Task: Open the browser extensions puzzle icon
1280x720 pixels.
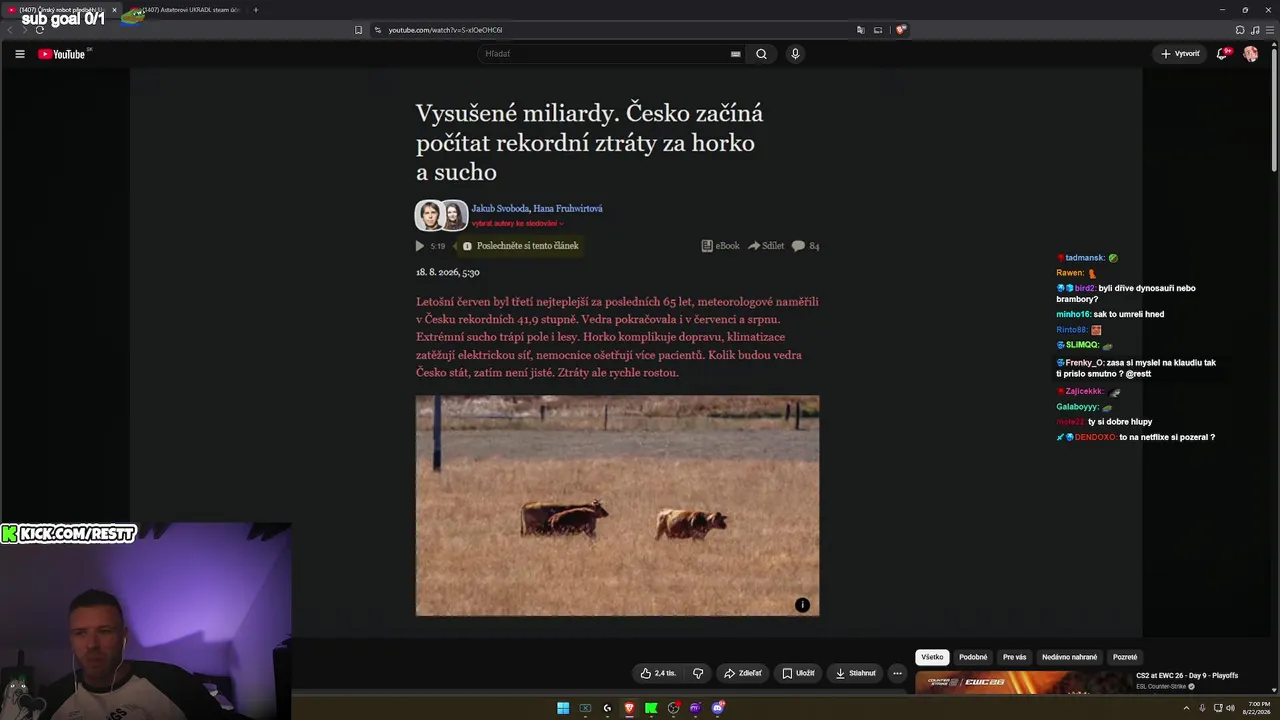Action: 1240,30
